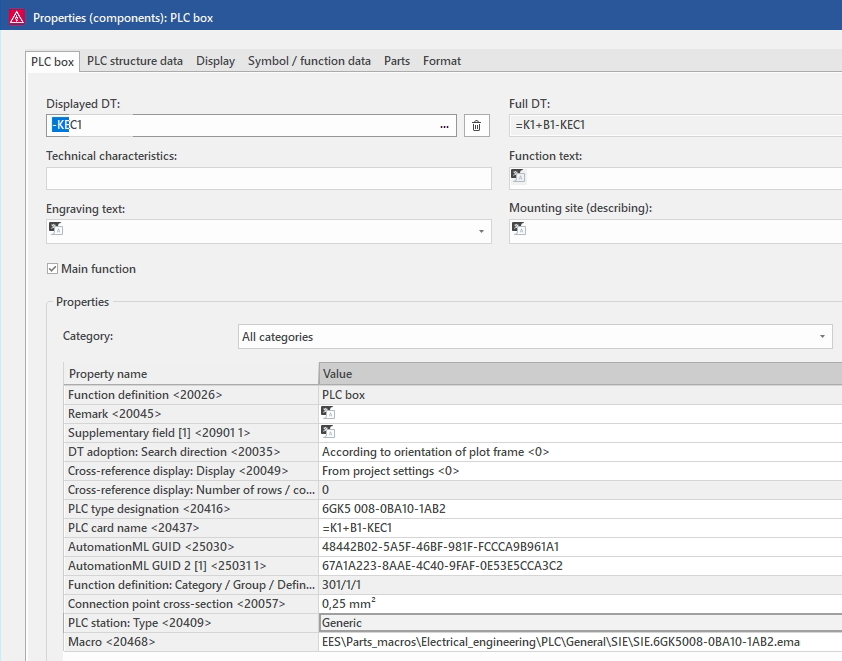Click the translation icon in Function text field
This screenshot has height=661, width=842.
518,176
